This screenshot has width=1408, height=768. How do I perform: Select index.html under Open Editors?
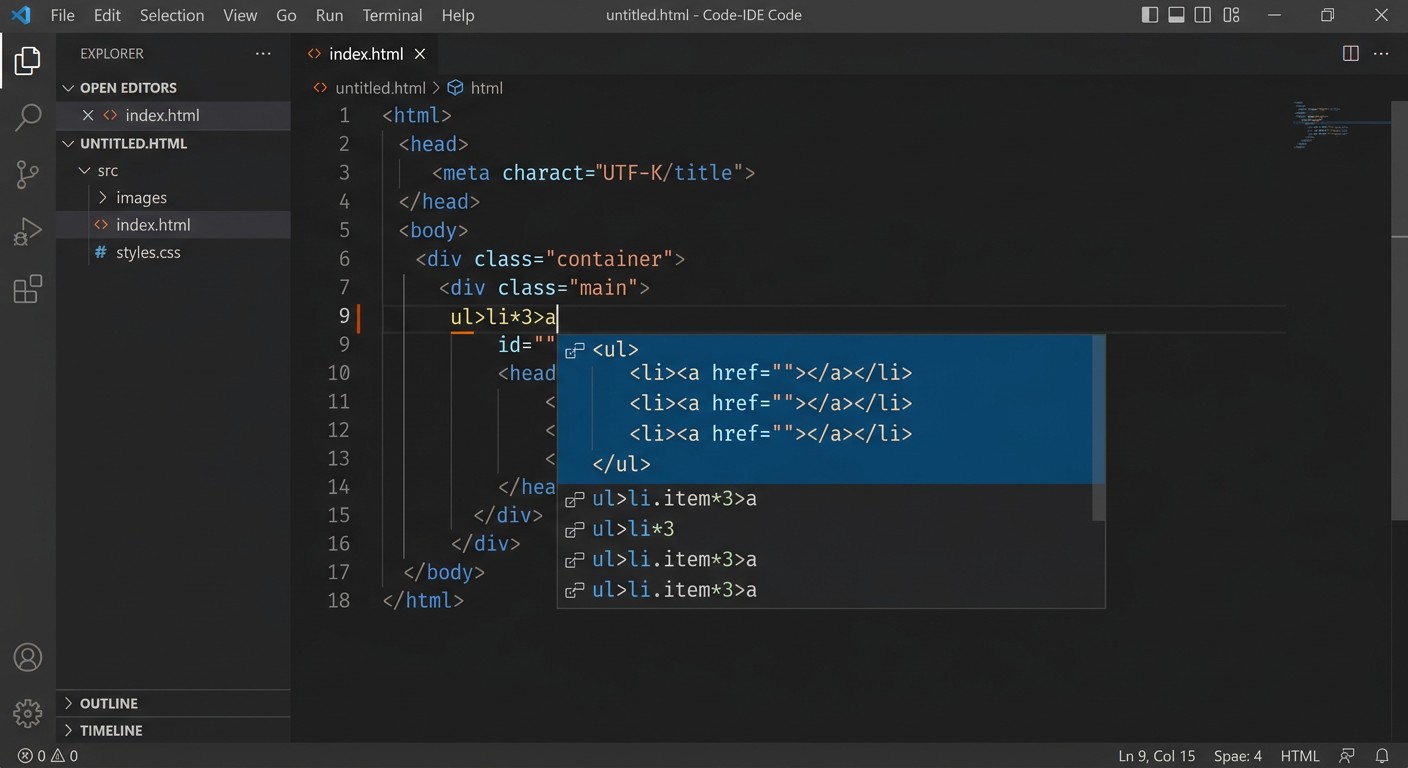(162, 115)
